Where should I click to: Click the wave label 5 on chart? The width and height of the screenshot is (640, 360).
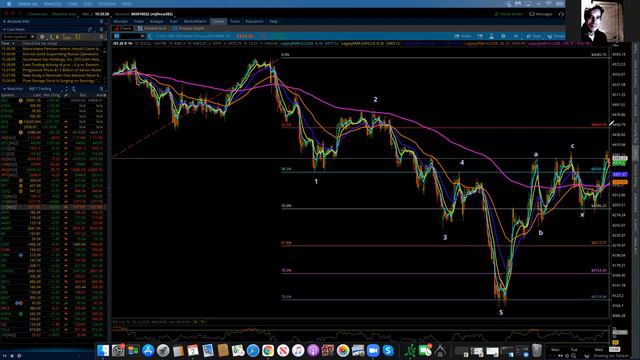click(501, 313)
